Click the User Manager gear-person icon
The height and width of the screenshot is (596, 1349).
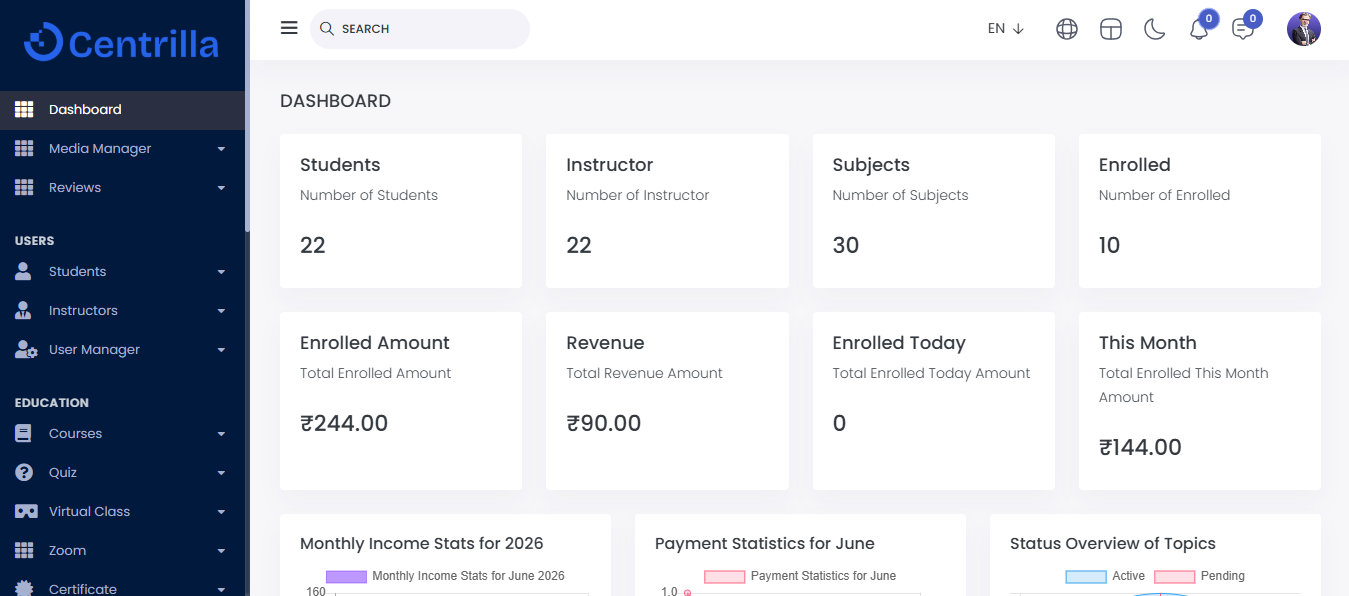pyautogui.click(x=26, y=350)
